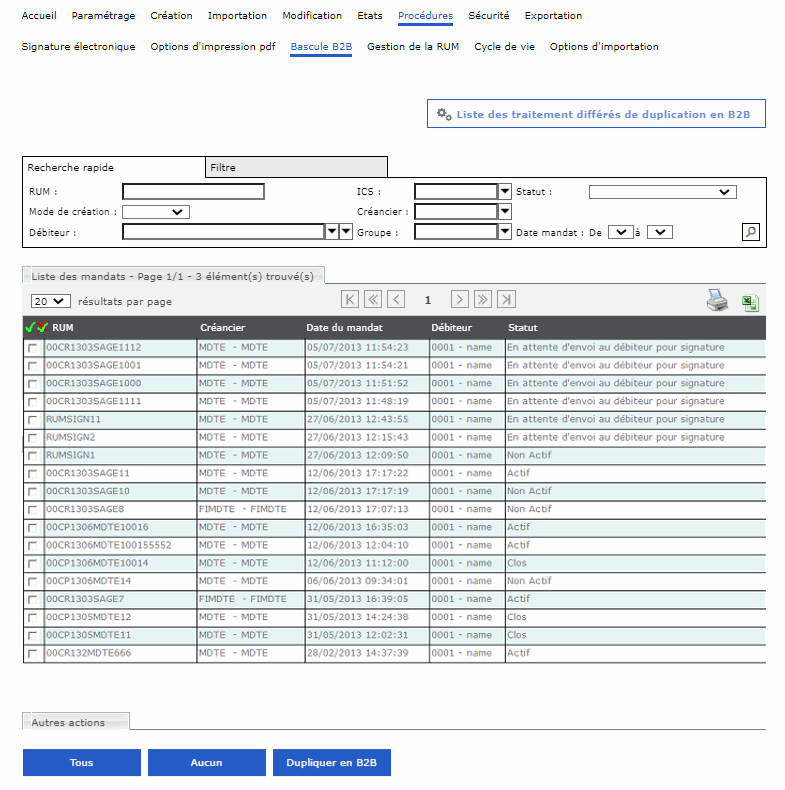Select the checkbox for 00CR132MDTE666
The width and height of the screenshot is (785, 790).
tap(33, 654)
